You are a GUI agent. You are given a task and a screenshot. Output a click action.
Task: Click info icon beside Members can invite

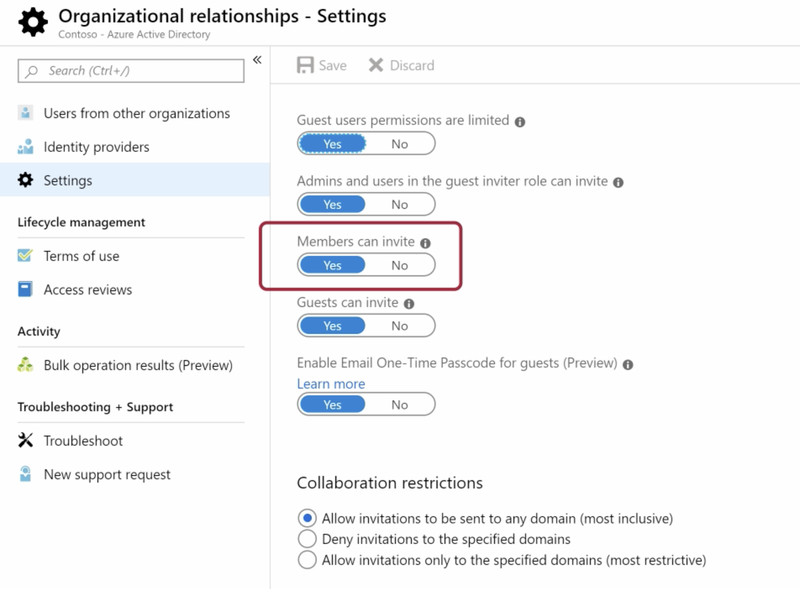[x=425, y=243]
